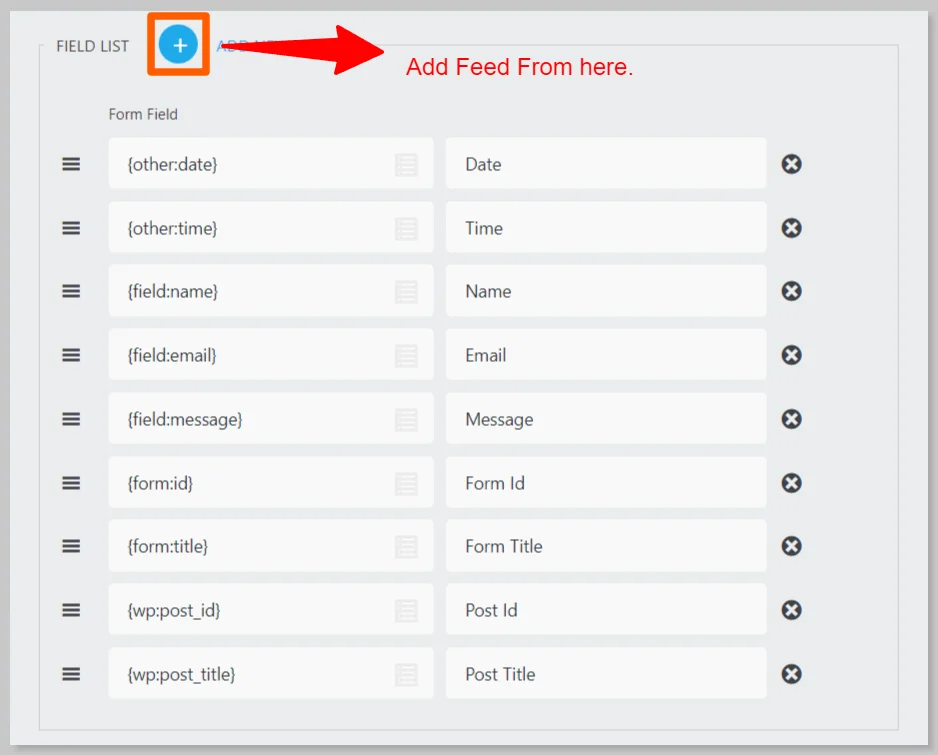This screenshot has height=755, width=938.
Task: Grab the drag handle for {other:date}
Action: [x=71, y=164]
